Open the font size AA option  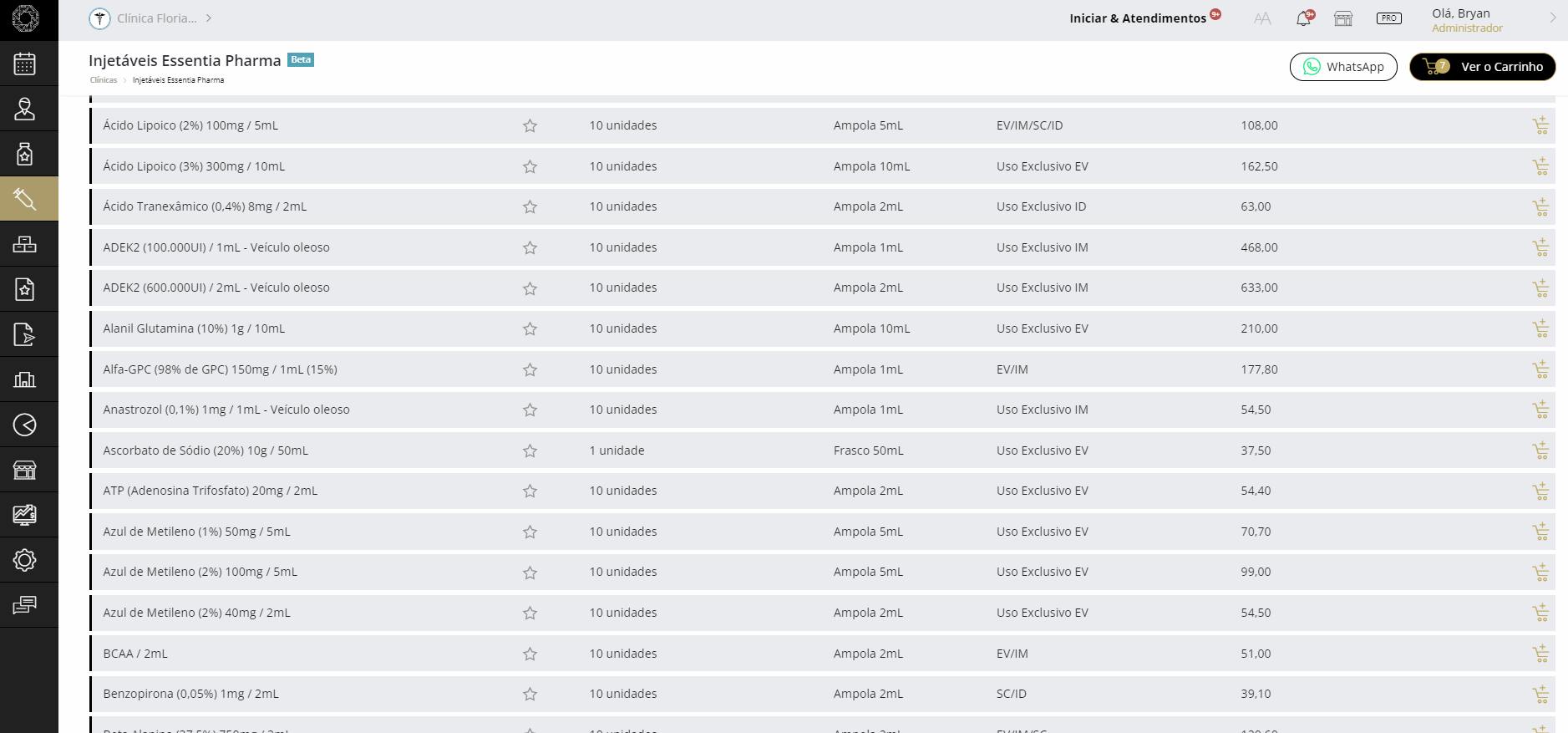coord(1262,18)
